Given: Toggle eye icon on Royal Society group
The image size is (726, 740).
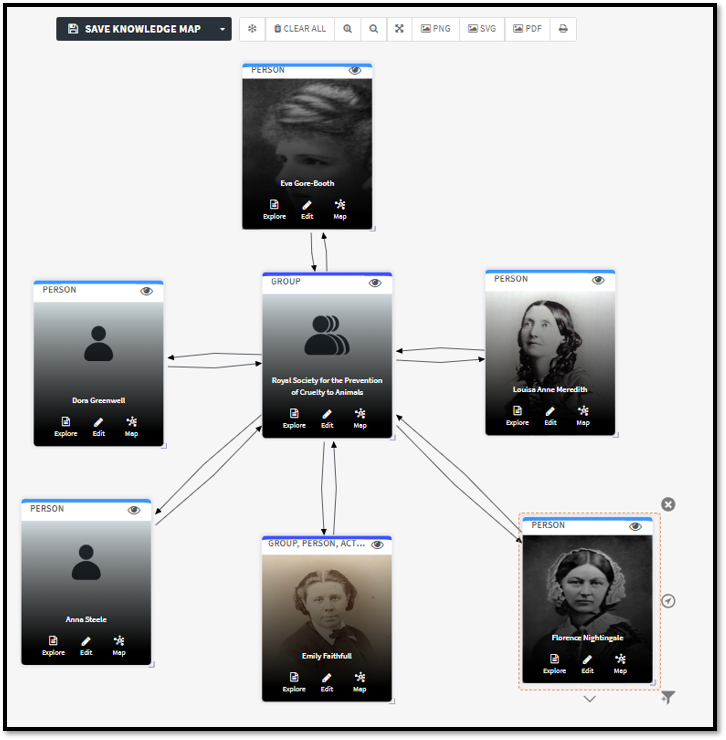Looking at the screenshot, I should tap(375, 283).
